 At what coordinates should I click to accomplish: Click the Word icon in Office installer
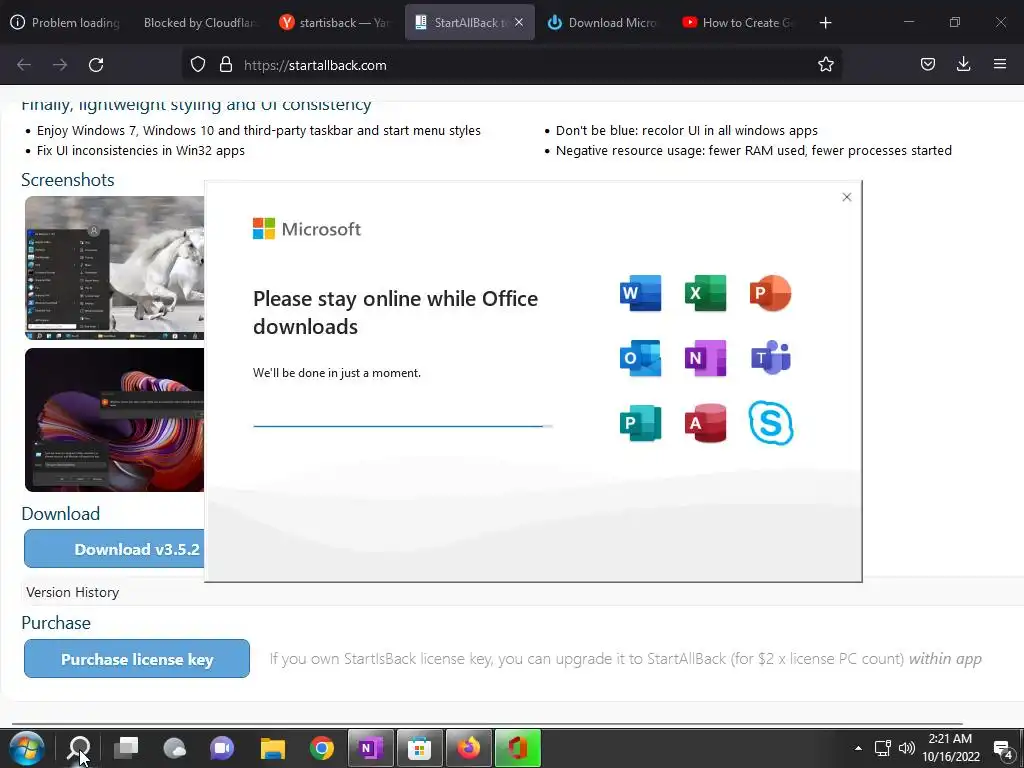640,293
